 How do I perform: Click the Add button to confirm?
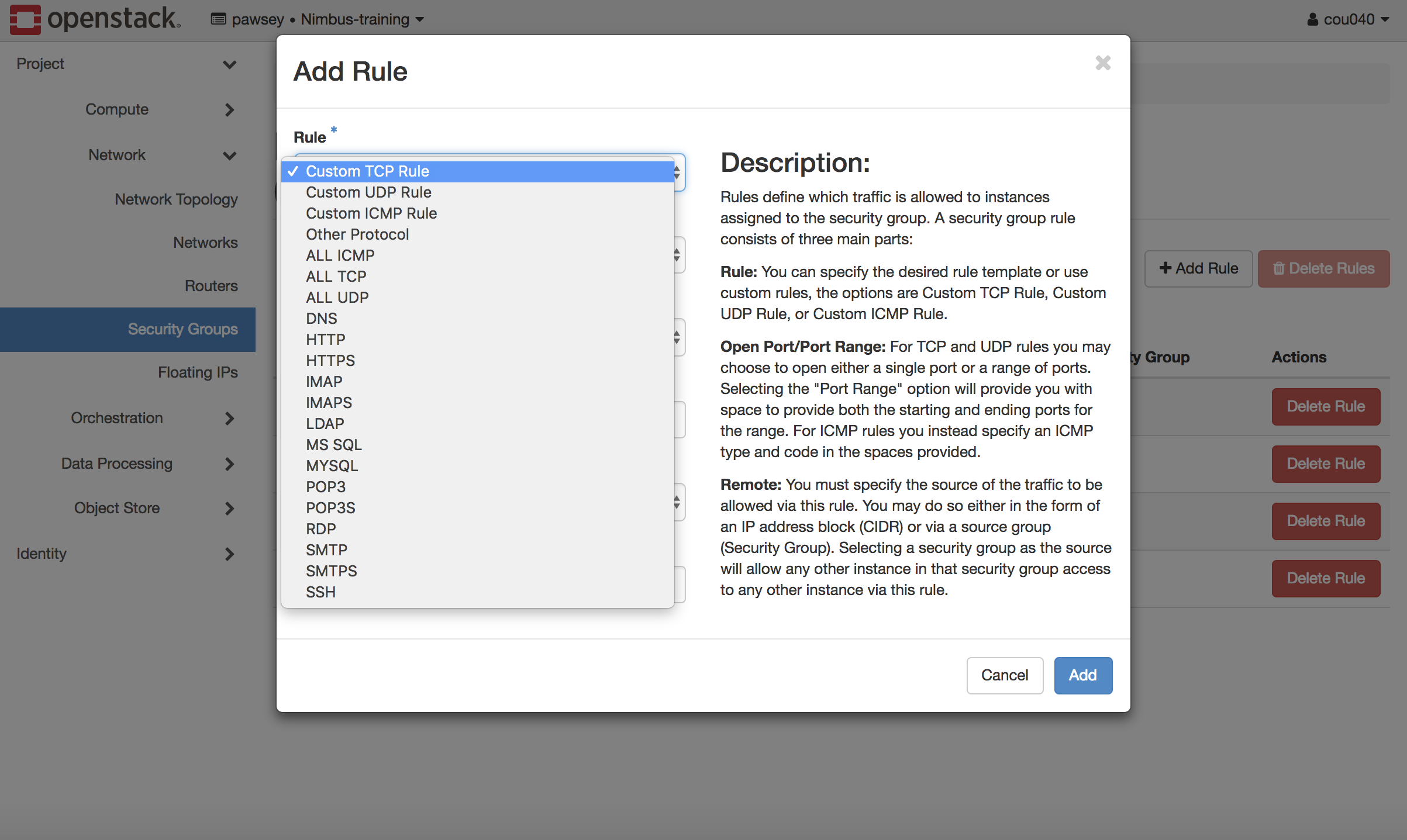(x=1082, y=675)
